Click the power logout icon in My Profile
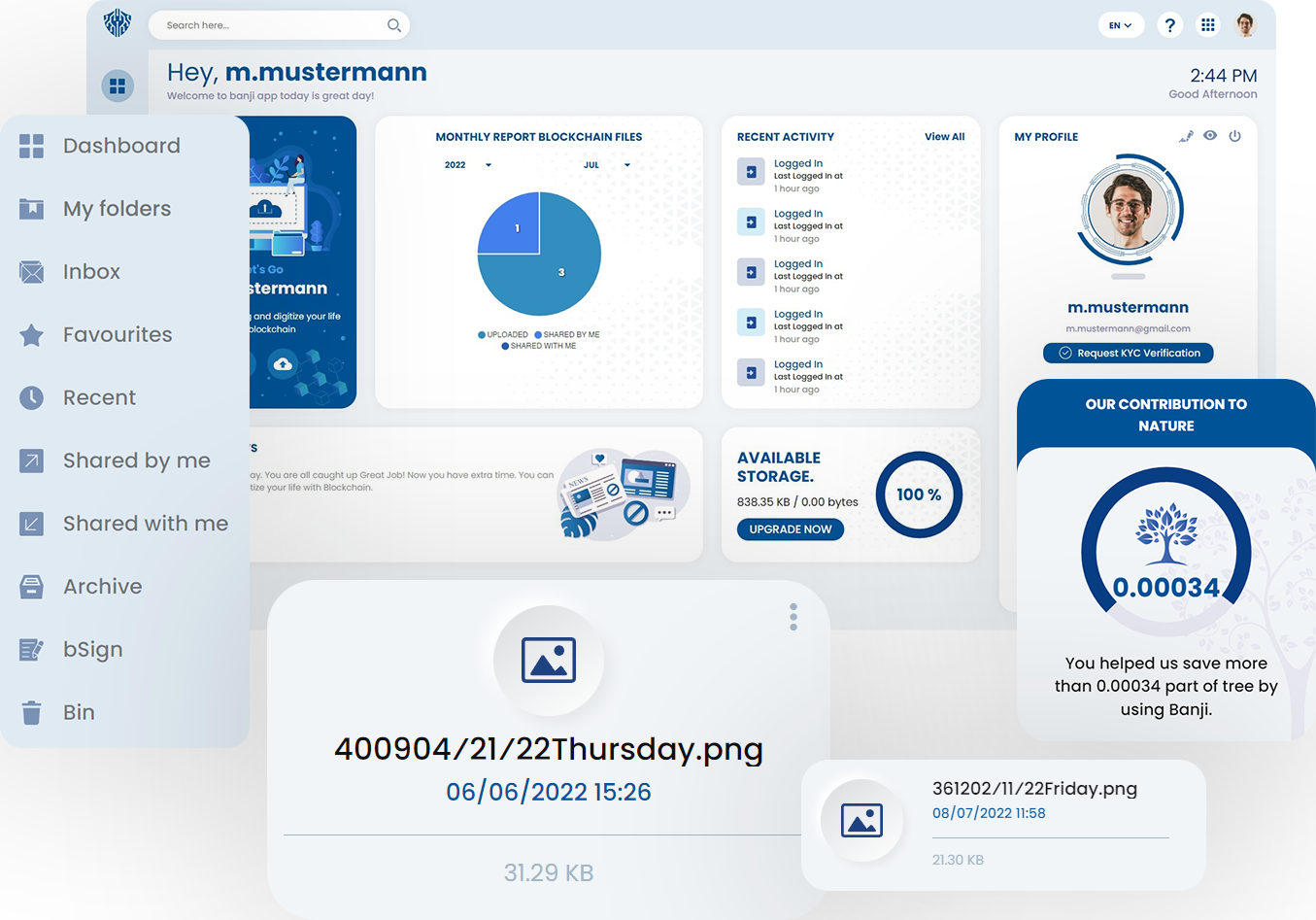Viewport: 1316px width, 920px height. coord(1234,136)
